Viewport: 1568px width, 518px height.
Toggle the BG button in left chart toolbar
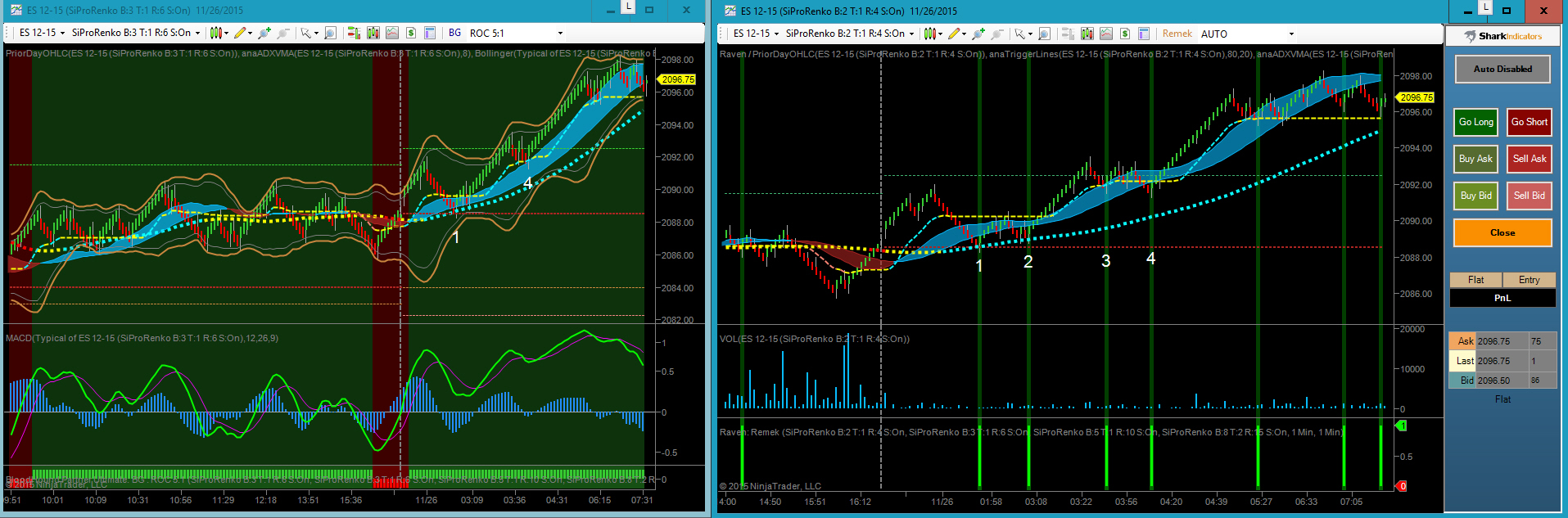click(x=455, y=33)
